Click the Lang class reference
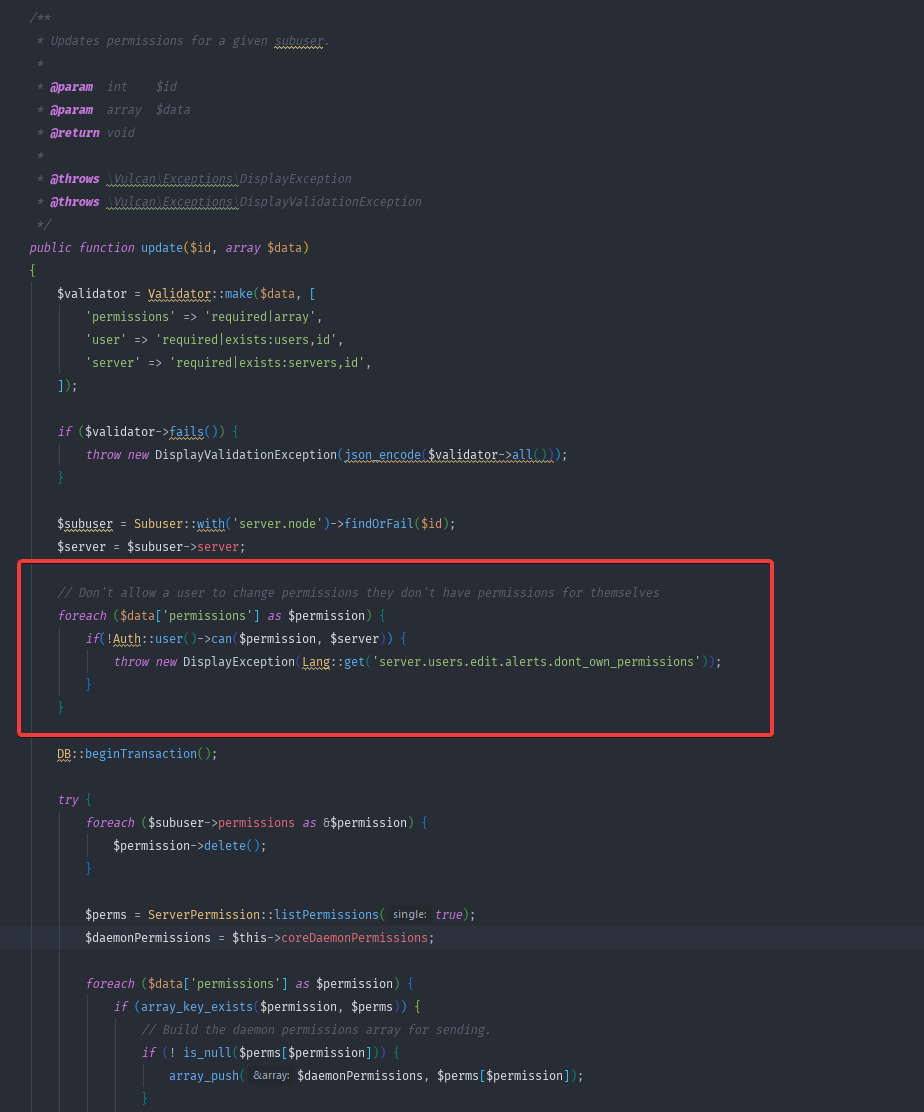The width and height of the screenshot is (924, 1112). [315, 662]
